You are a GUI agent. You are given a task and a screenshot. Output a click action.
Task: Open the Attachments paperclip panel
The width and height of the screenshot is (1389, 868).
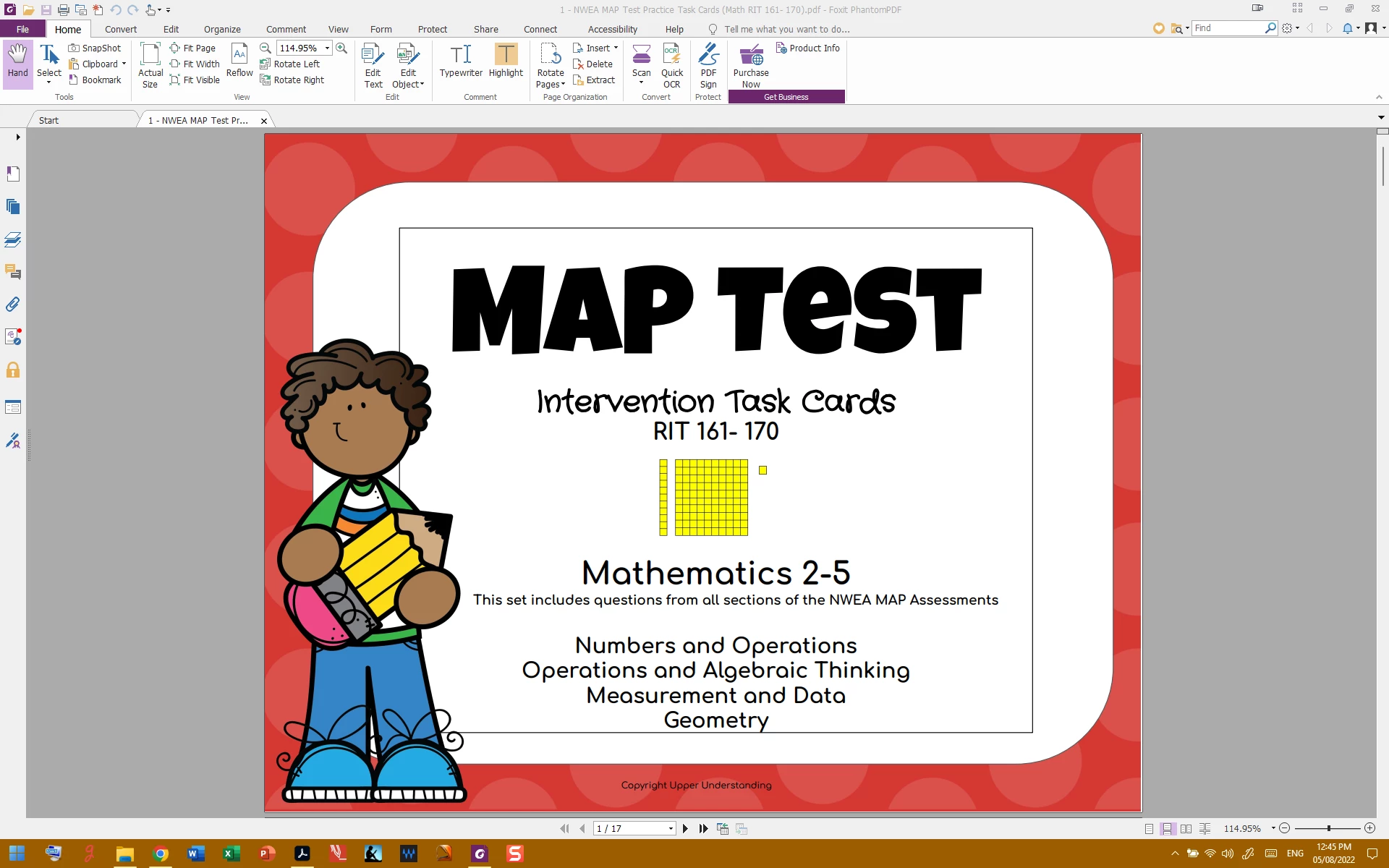13,305
